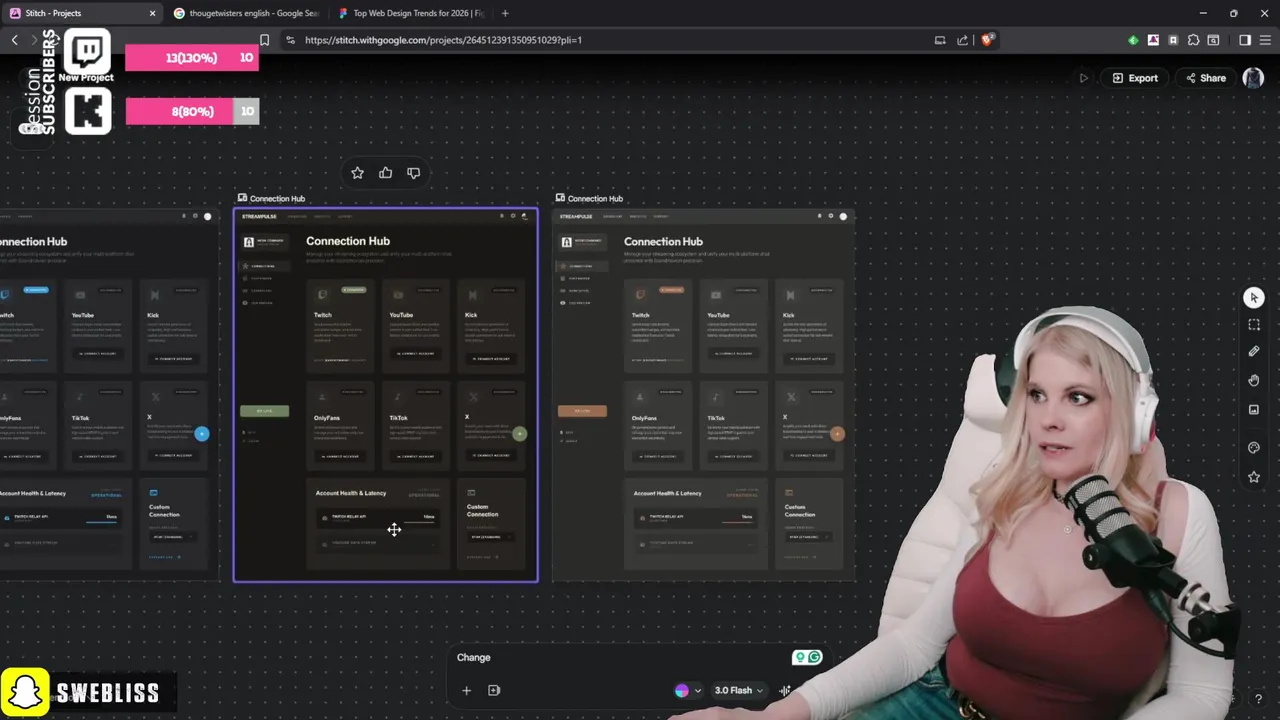
Task: Open the image tool in side toolbar
Action: (x=1254, y=410)
